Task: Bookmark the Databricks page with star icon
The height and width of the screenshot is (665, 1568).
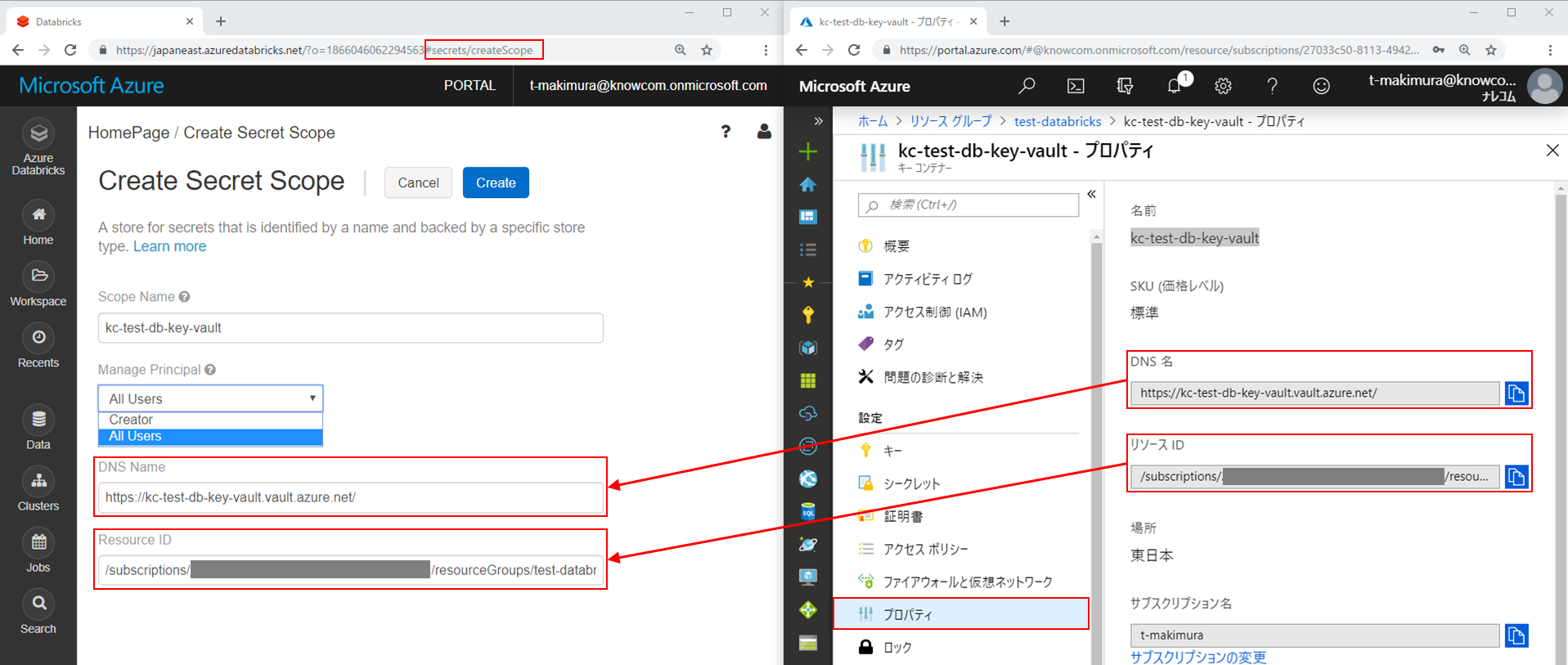Action: pyautogui.click(x=707, y=50)
